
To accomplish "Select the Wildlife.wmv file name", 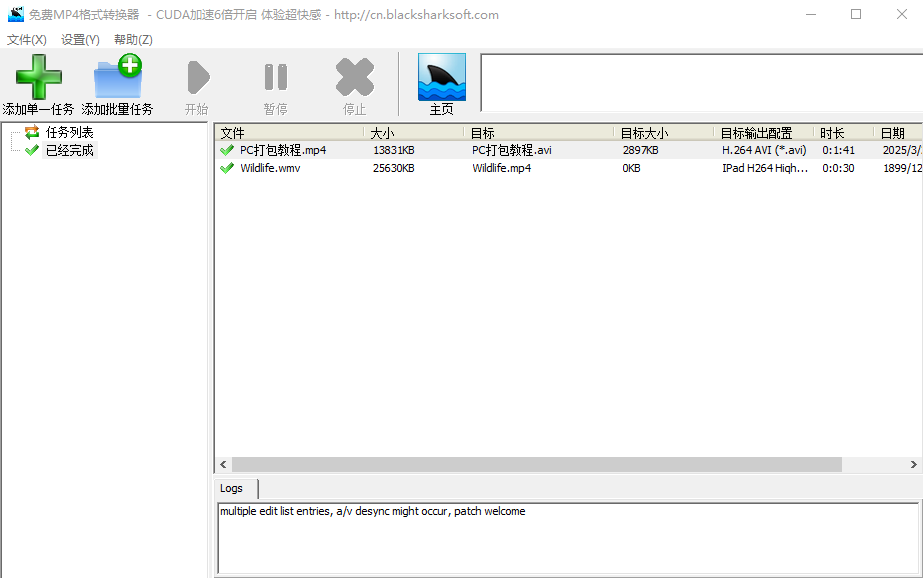I will 270,168.
